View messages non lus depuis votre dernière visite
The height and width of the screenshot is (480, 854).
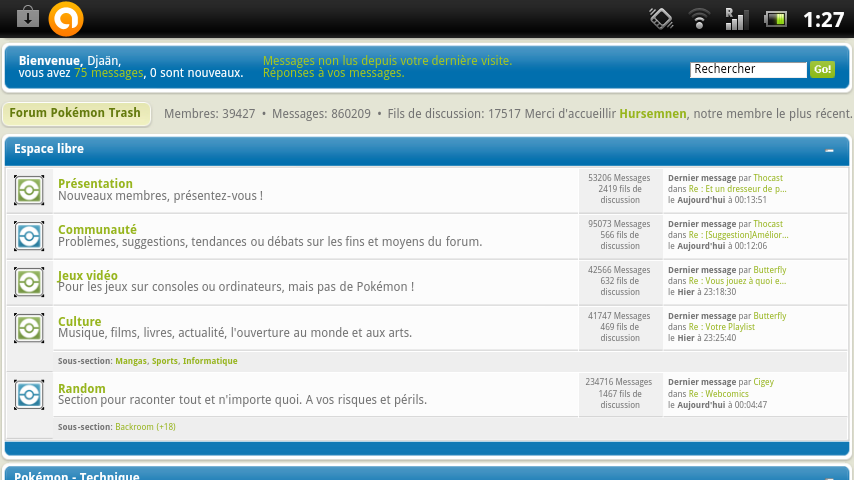387,60
